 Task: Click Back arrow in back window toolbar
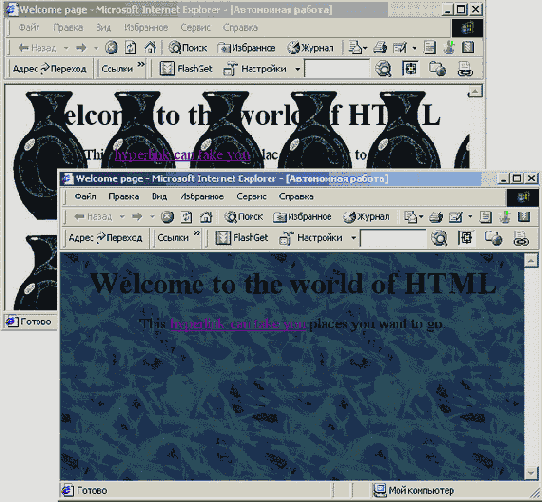pos(37,48)
